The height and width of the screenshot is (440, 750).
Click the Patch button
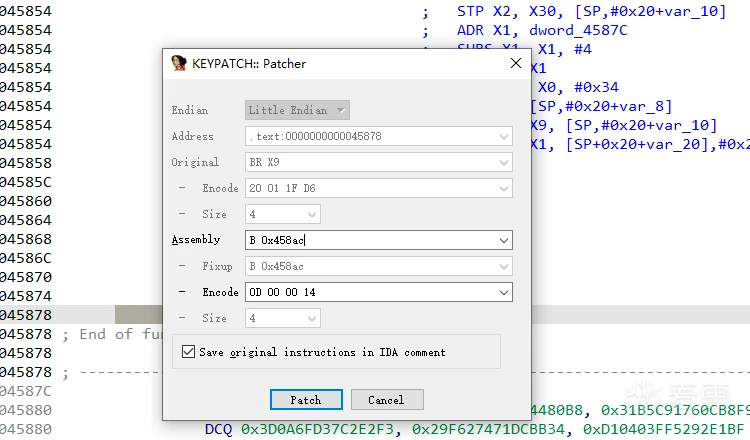(306, 399)
